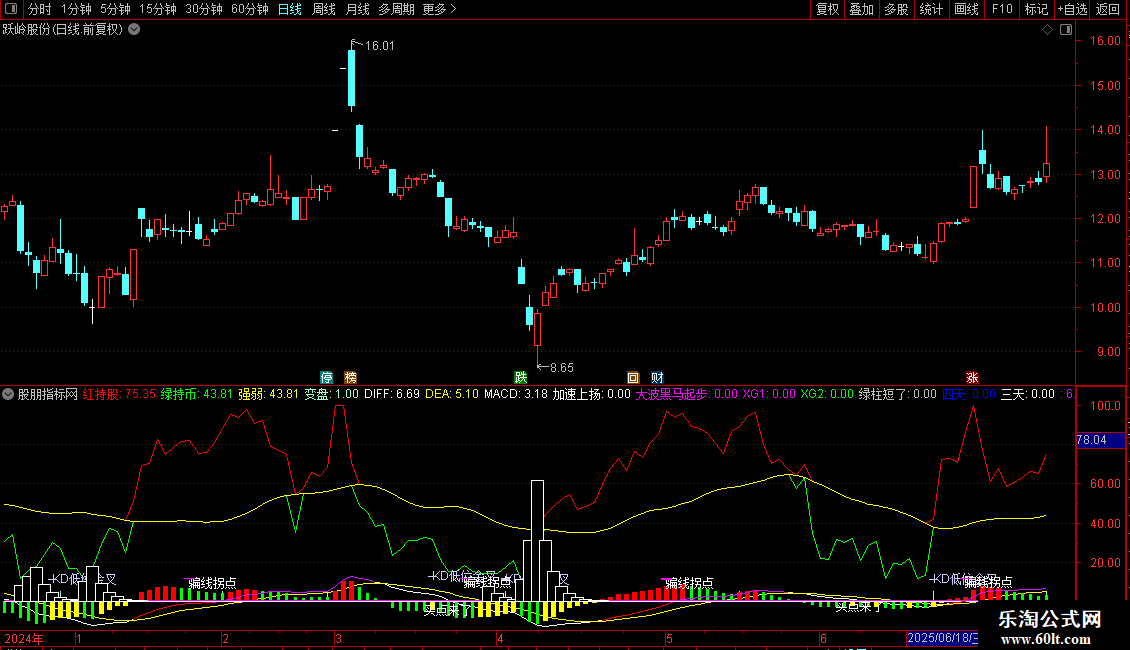1130x650 pixels.
Task: Open dropdown beside 跃岭股份(日线.前复权) title
Action: pos(134,30)
